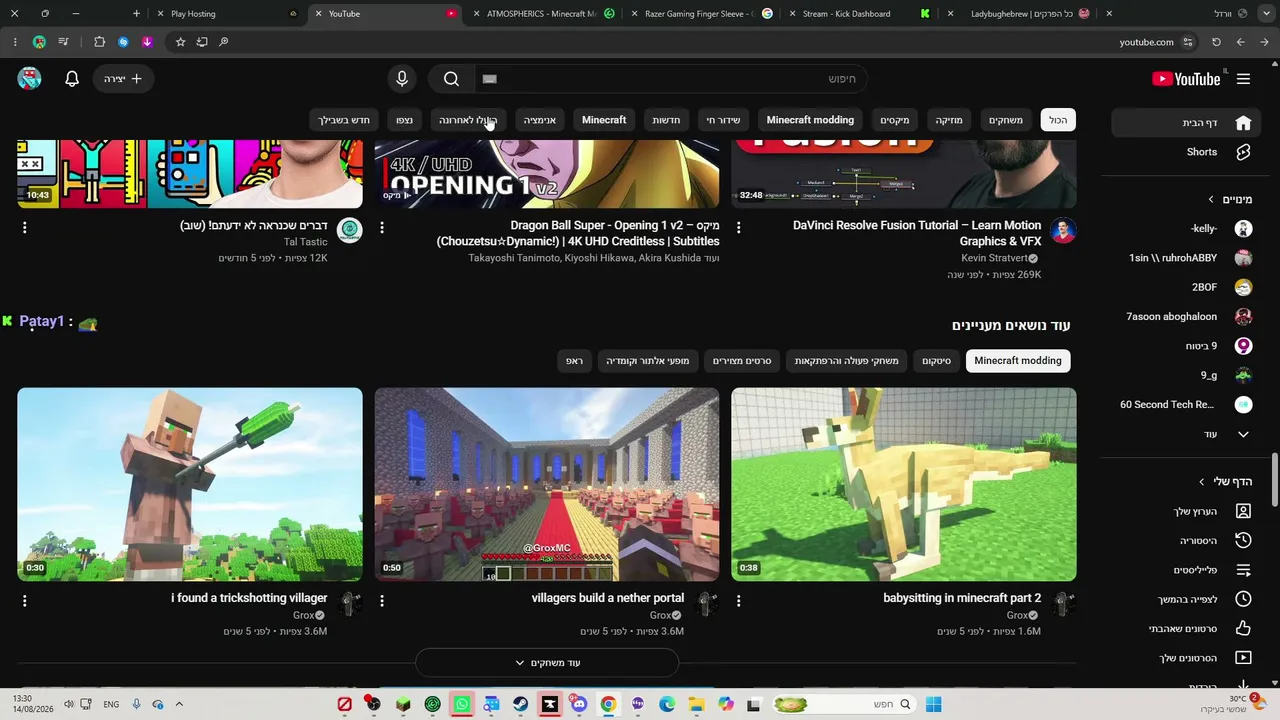Open the browser extensions puzzle icon
This screenshot has width=1280, height=720.
pos(99,42)
